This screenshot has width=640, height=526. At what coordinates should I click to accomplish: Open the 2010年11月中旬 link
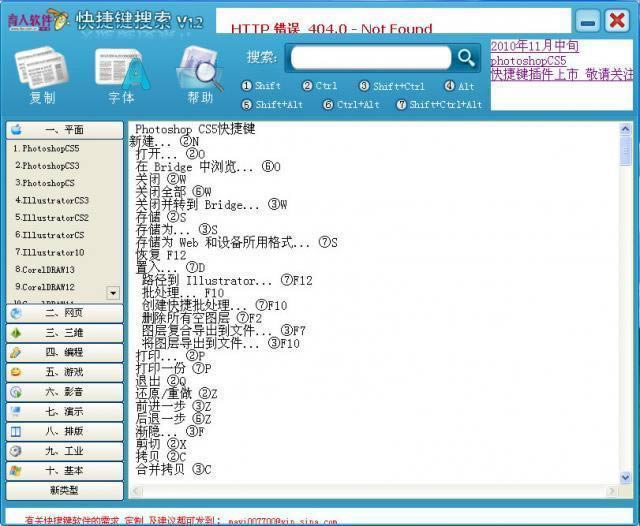tap(534, 46)
